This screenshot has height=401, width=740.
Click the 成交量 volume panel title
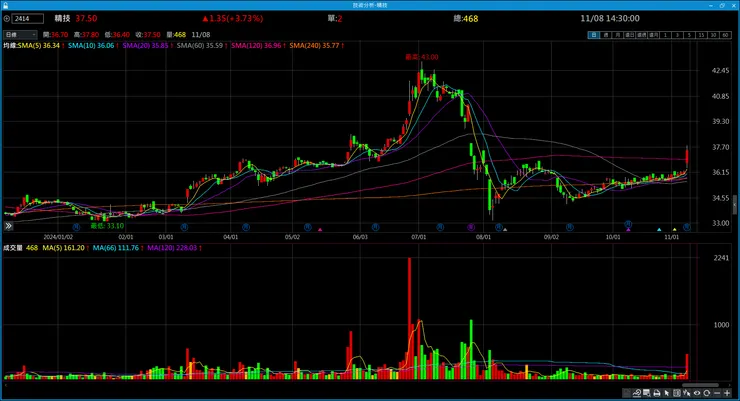click(13, 248)
